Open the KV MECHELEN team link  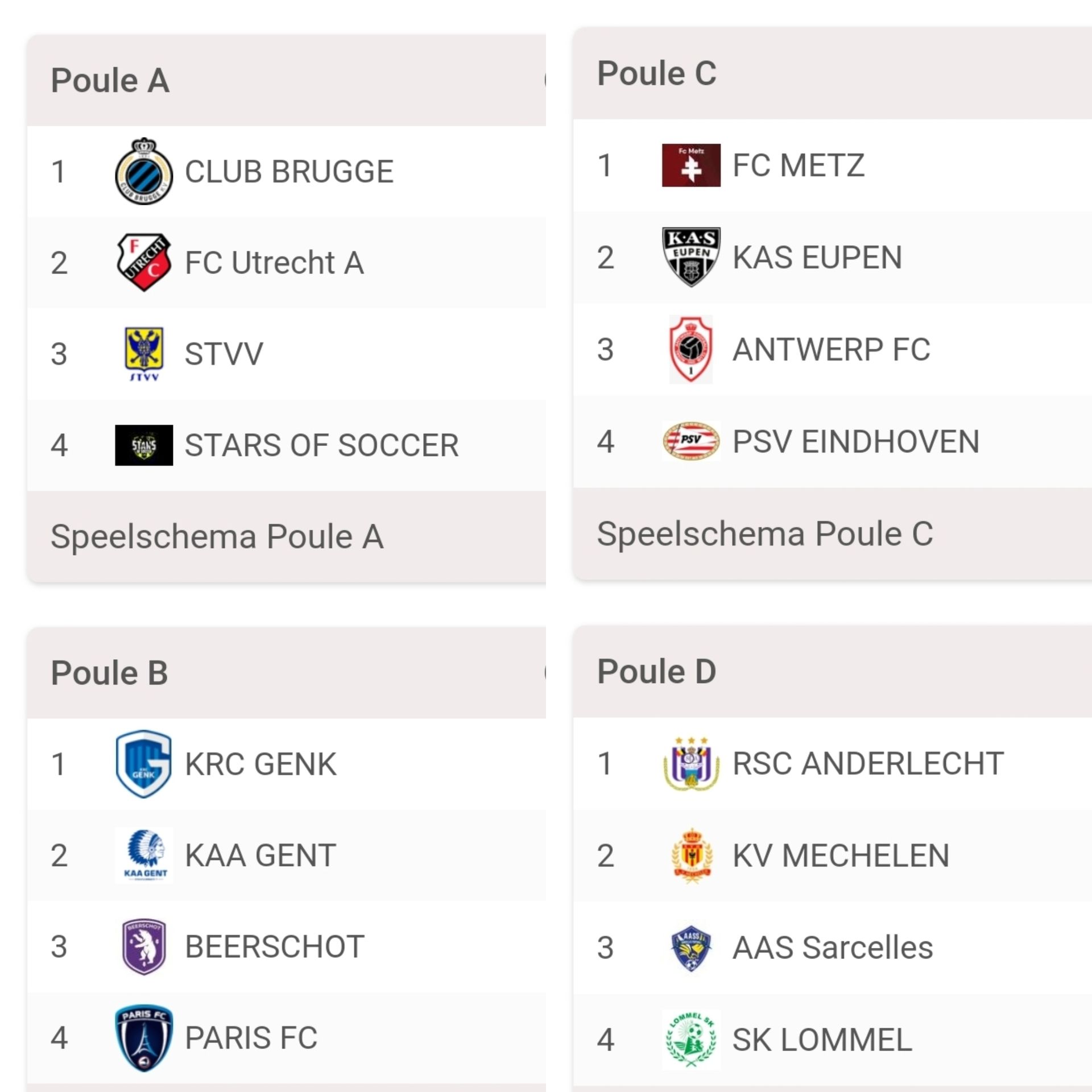[x=841, y=855]
